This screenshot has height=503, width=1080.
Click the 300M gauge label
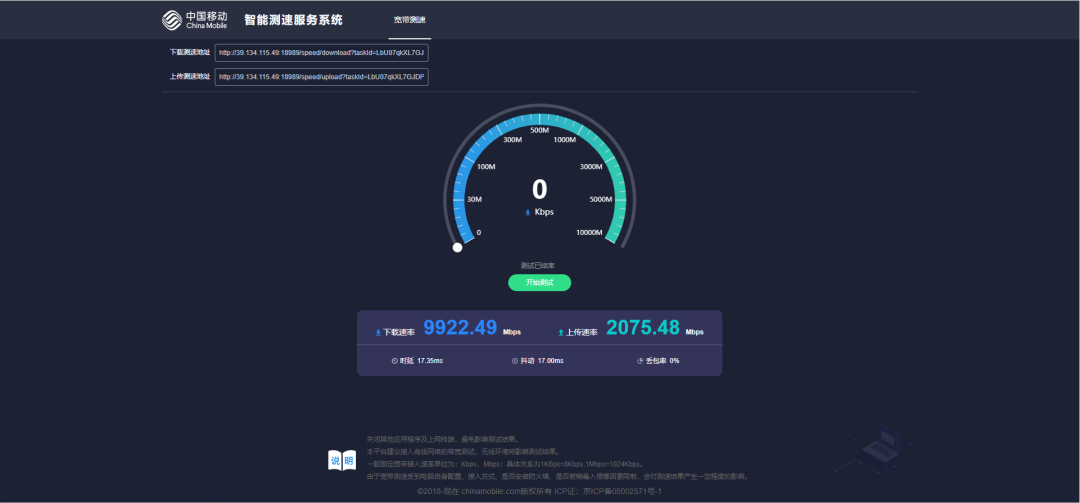[513, 140]
